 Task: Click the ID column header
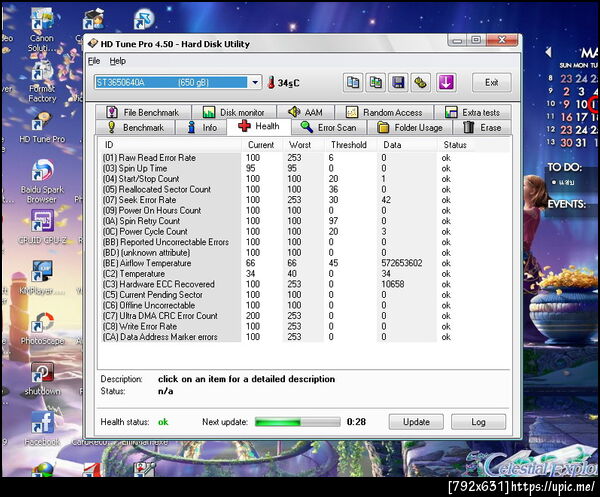click(170, 145)
